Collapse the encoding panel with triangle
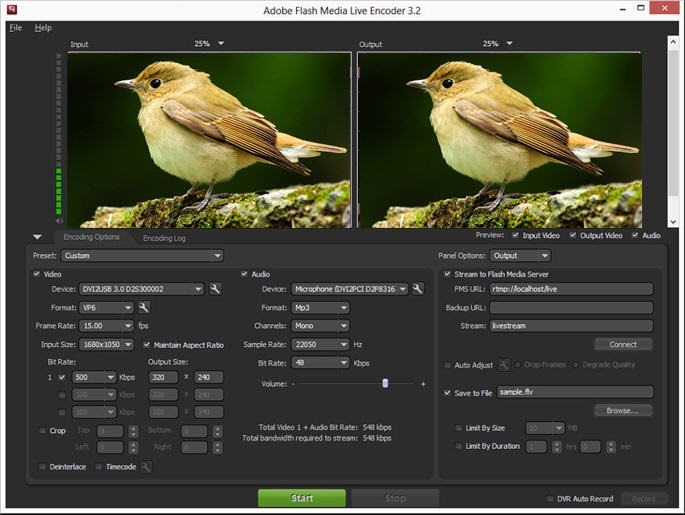The height and width of the screenshot is (515, 685). click(37, 237)
